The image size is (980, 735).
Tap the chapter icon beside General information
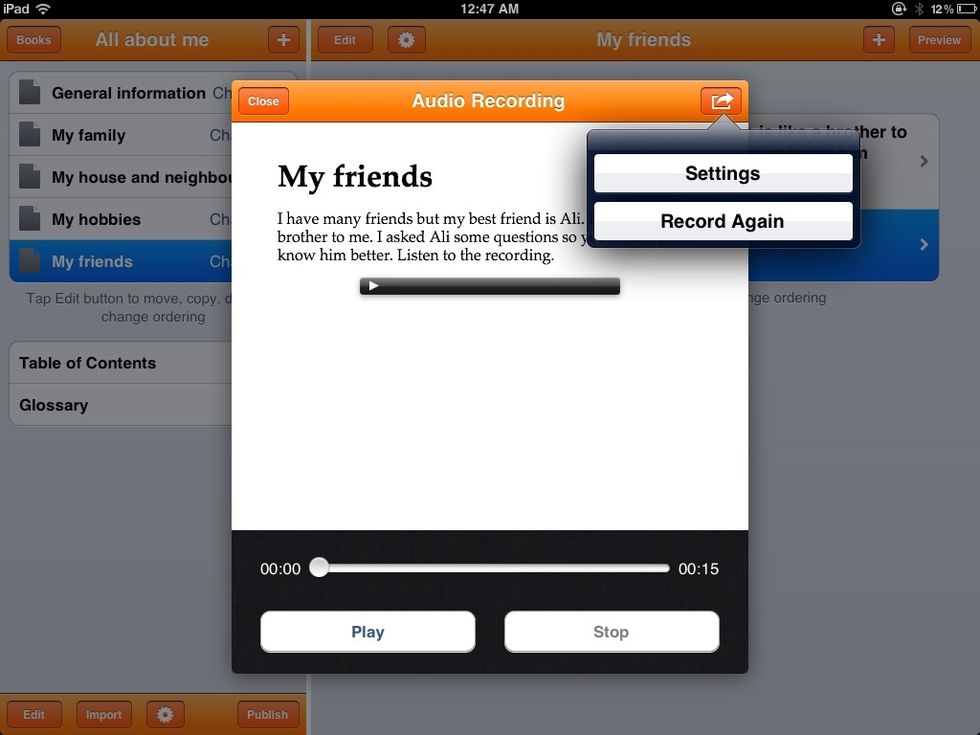click(32, 92)
